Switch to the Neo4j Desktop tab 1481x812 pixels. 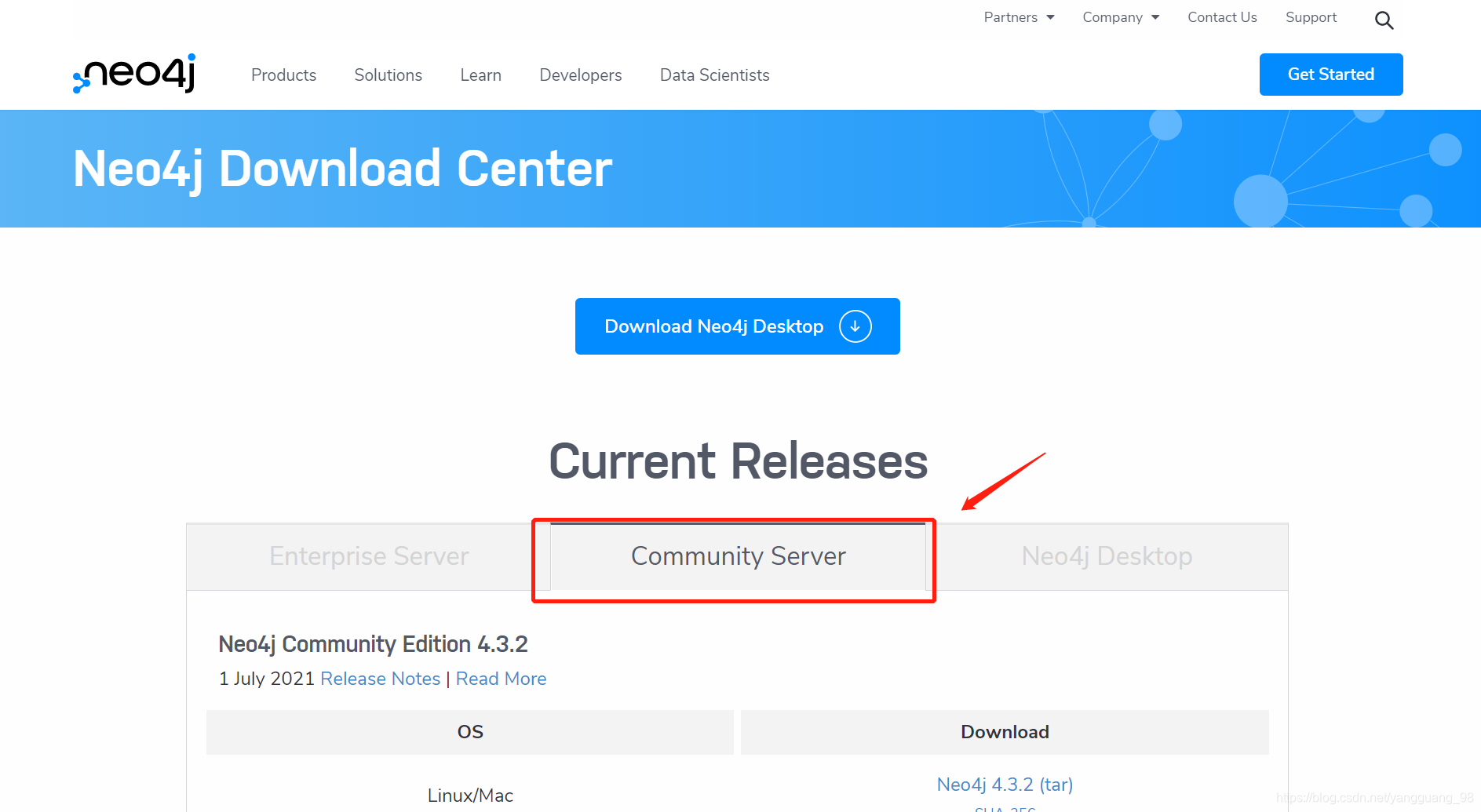[1107, 556]
